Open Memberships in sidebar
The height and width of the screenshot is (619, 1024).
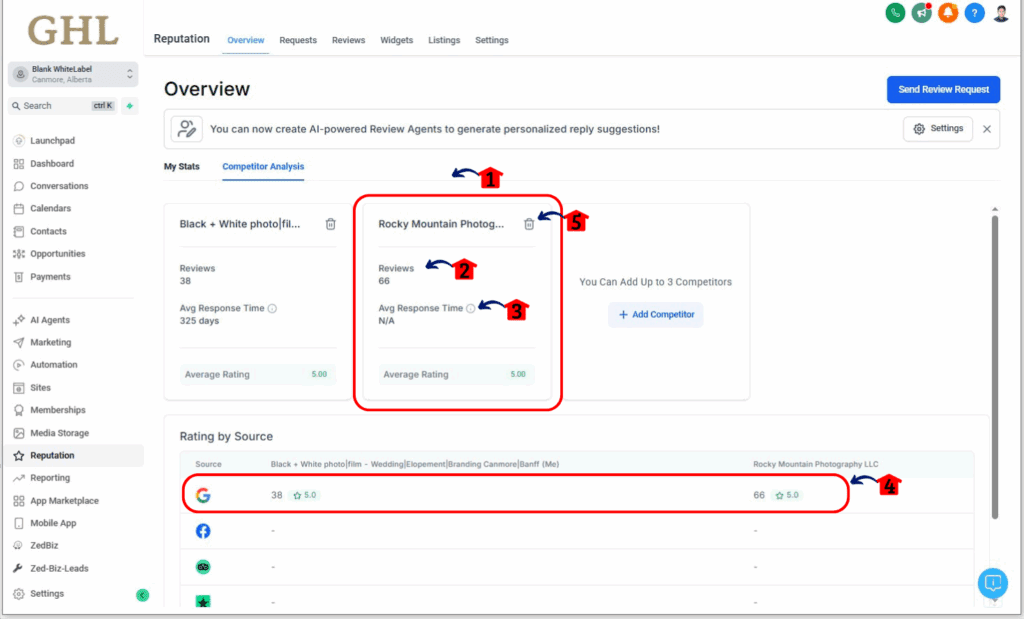click(57, 410)
